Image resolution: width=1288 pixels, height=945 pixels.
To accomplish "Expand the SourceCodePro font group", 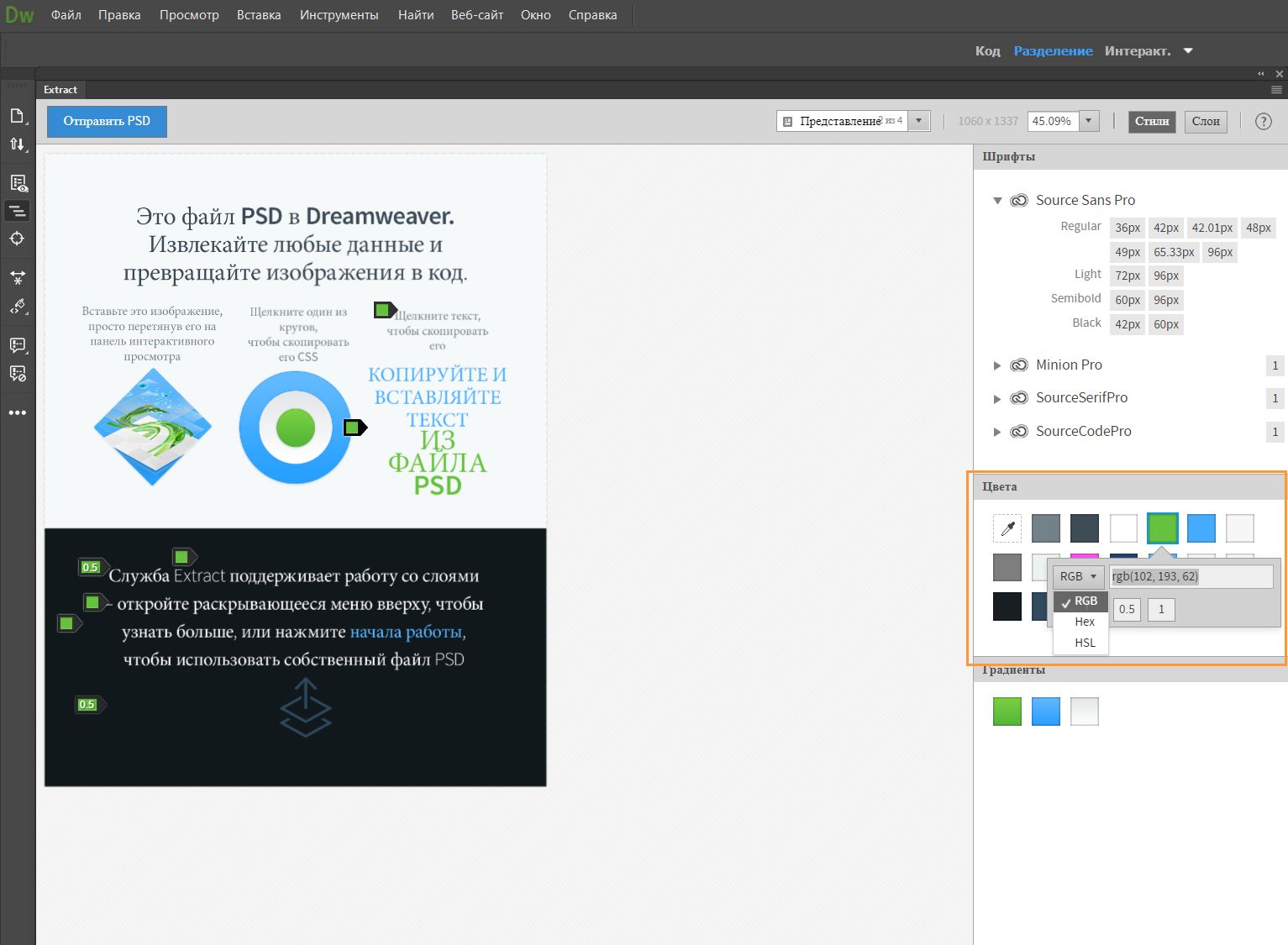I will (997, 432).
